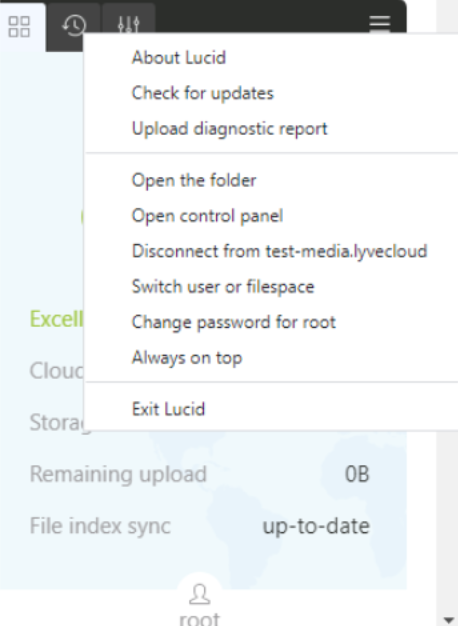Viewport: 458px width, 626px height.
Task: Open the dashboard grid tab icon
Action: [x=19, y=26]
